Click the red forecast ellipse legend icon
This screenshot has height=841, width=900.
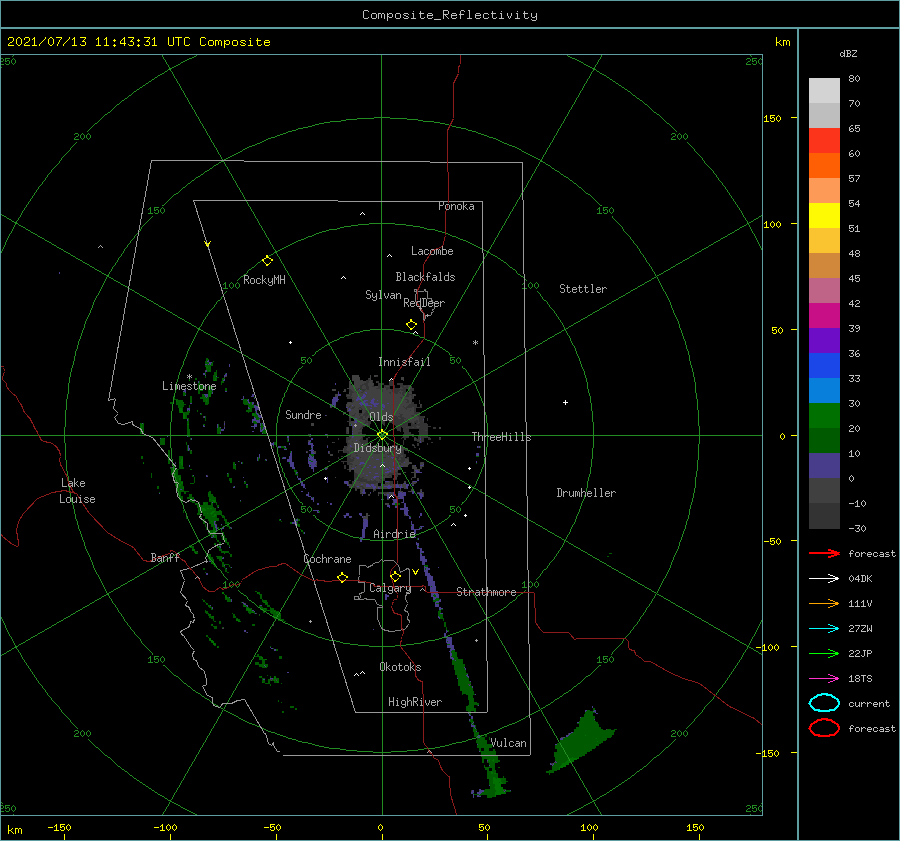tap(824, 728)
